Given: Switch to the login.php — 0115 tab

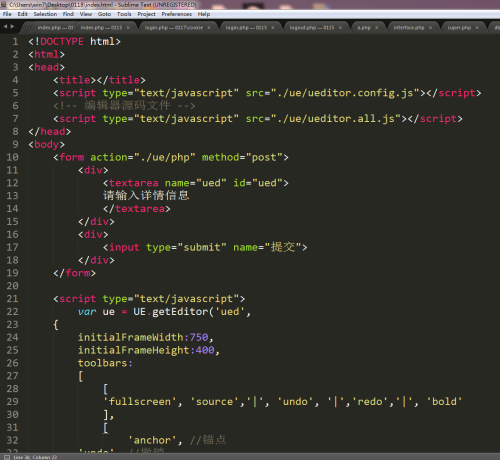Looking at the screenshot, I should 246,28.
